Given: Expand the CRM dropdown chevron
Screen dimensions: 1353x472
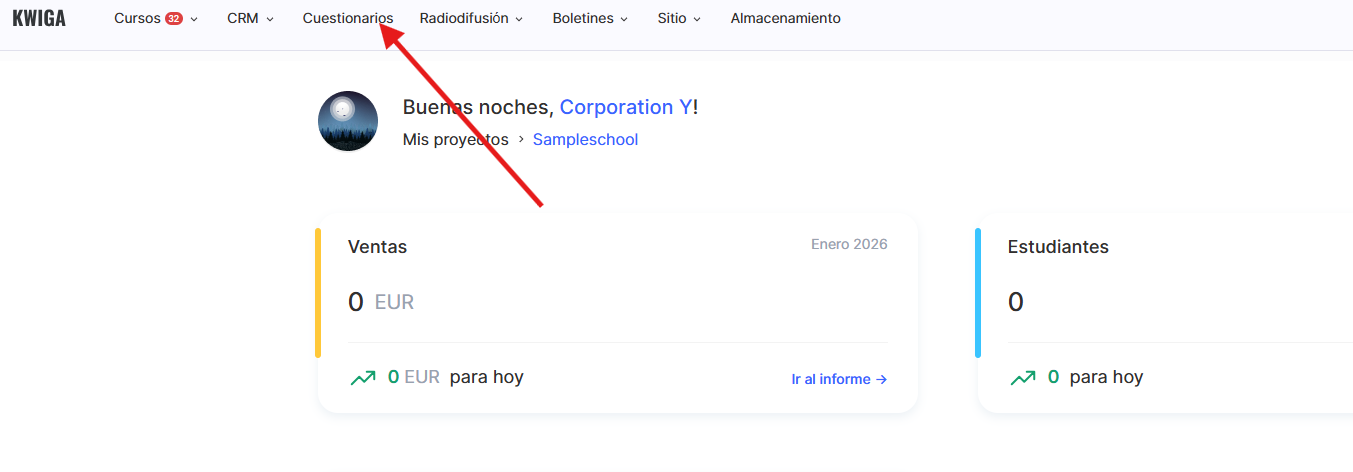Looking at the screenshot, I should (x=270, y=19).
